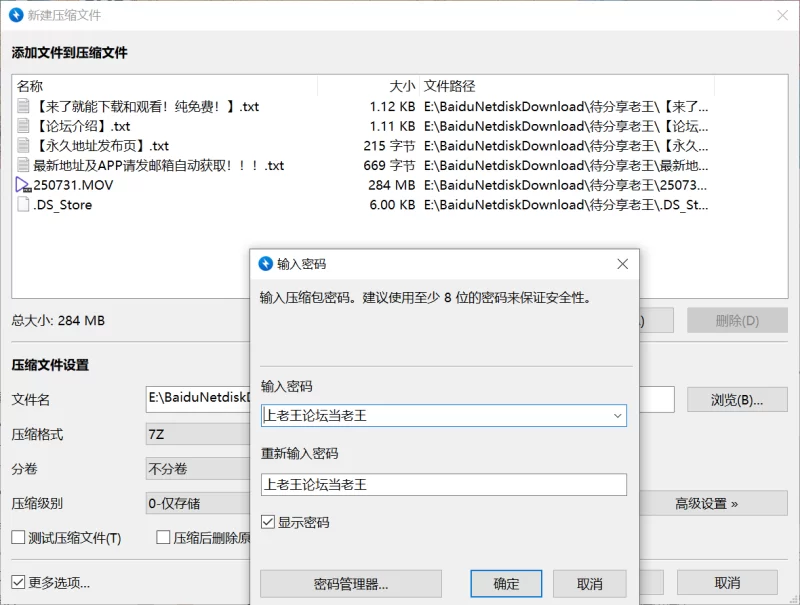Click the 最新地址及APP text file icon
The height and width of the screenshot is (605, 800).
pos(24,165)
